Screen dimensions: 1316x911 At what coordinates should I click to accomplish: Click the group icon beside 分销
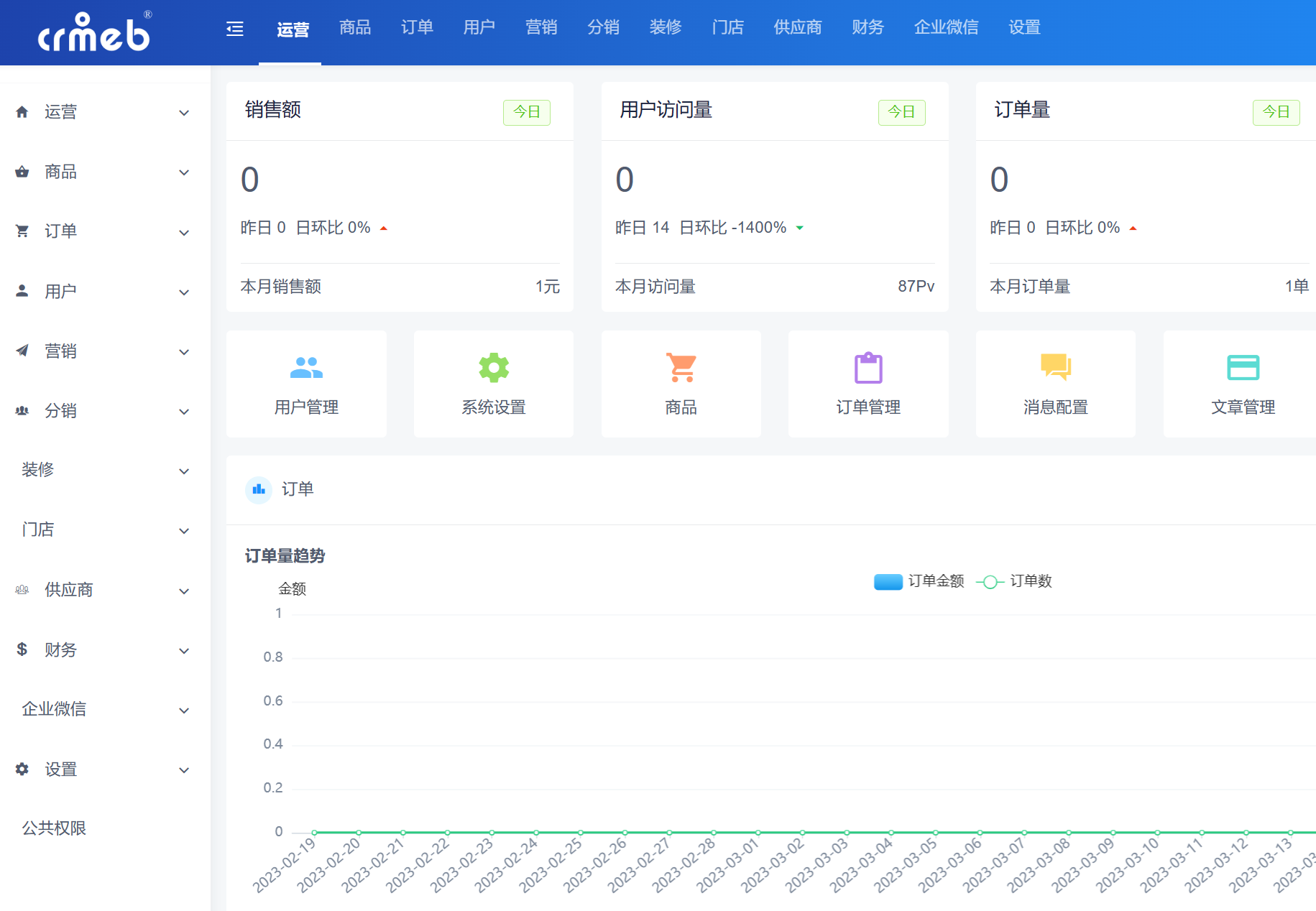22,410
